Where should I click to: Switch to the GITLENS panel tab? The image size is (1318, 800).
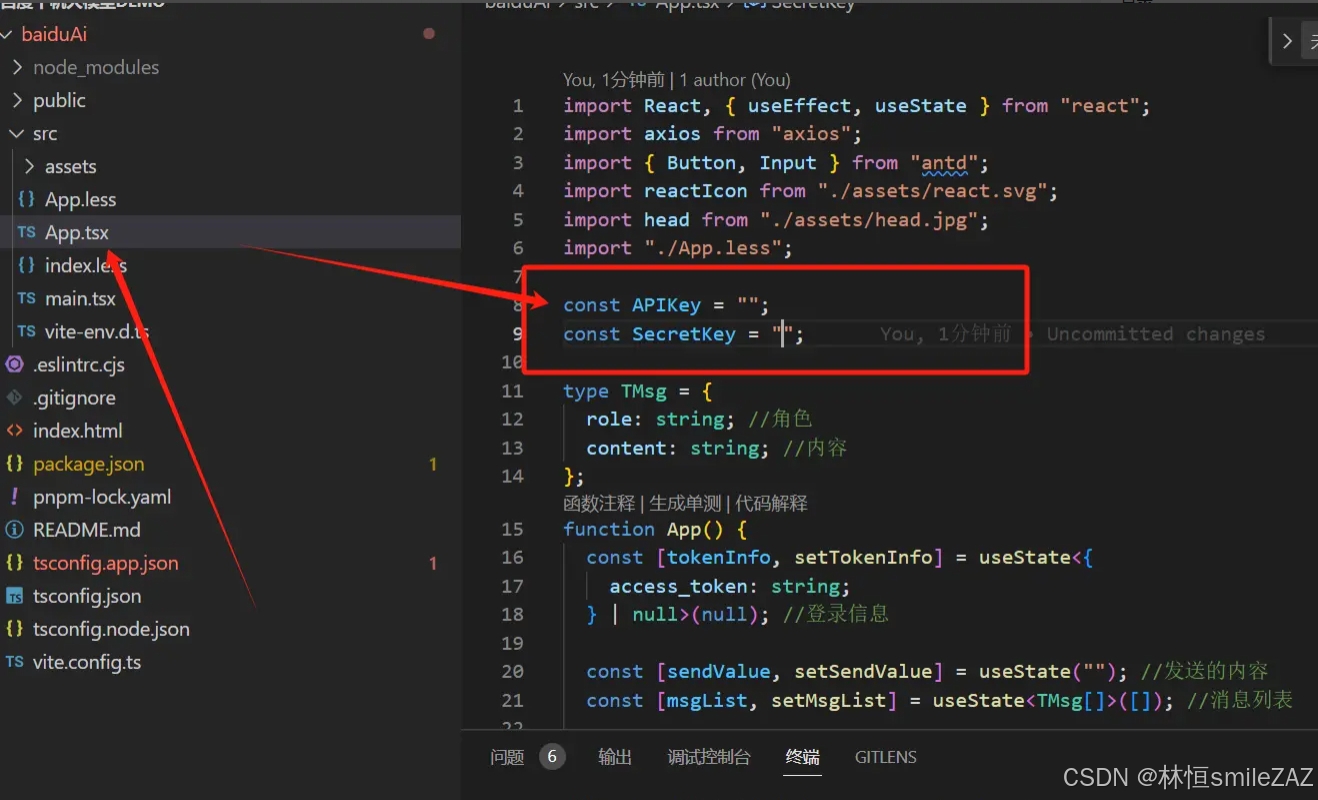(886, 757)
